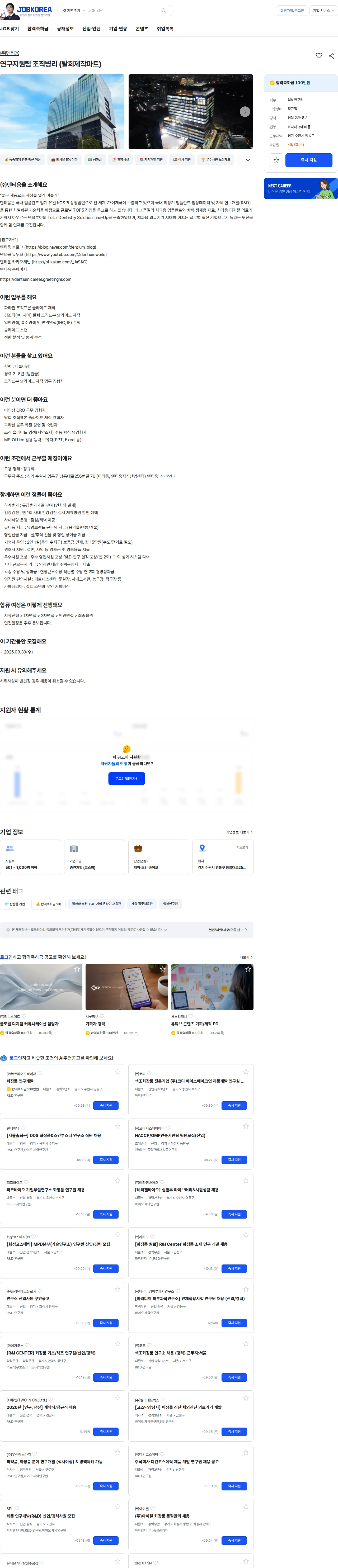
Task: Star the 글로벌 디지털 커뮤니케이션 담당자 card
Action: point(77,969)
